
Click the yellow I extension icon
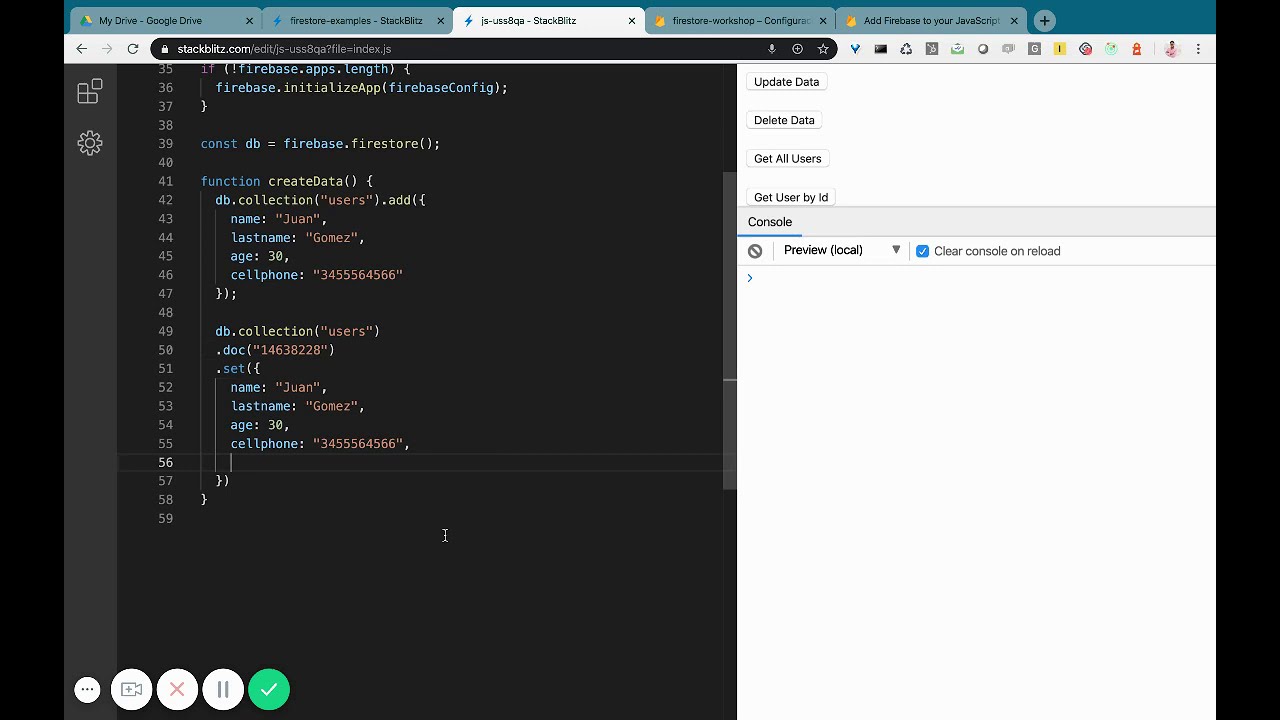(x=1060, y=49)
